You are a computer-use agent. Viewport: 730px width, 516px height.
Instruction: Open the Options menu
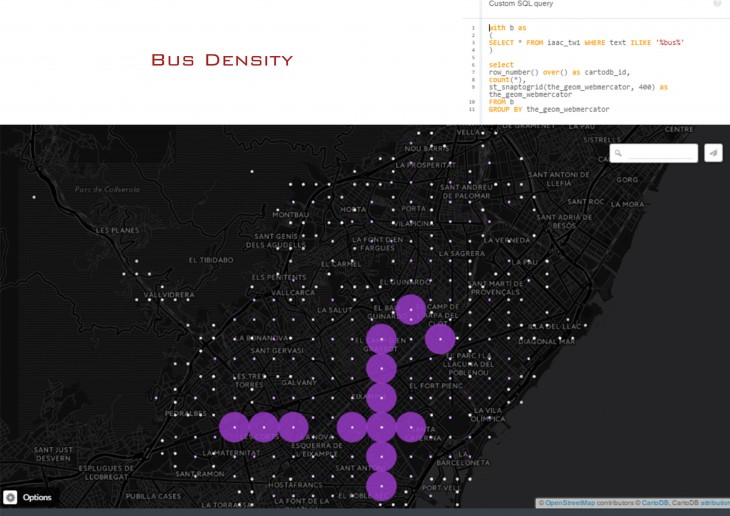coord(36,497)
